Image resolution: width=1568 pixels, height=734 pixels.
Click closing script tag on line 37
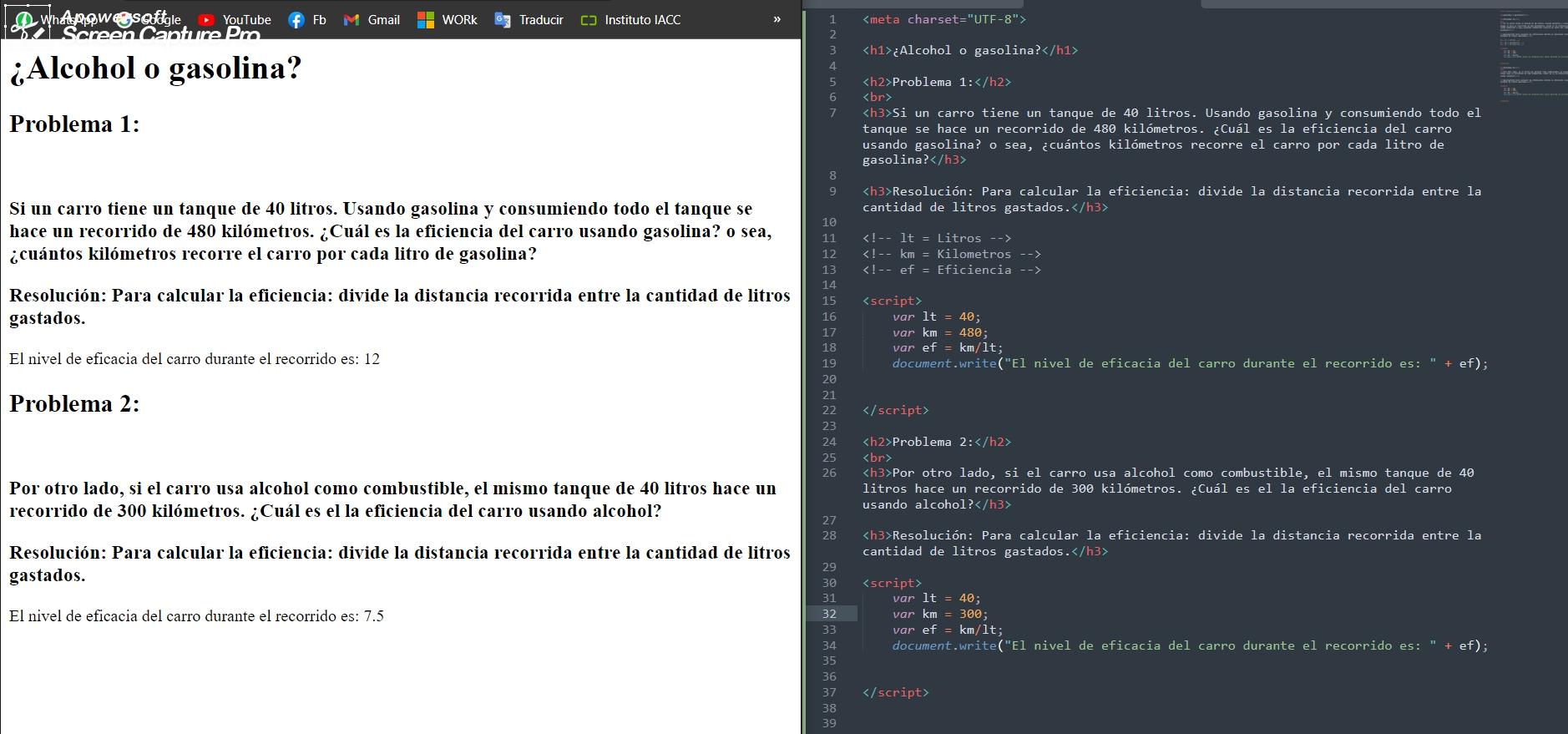(896, 692)
